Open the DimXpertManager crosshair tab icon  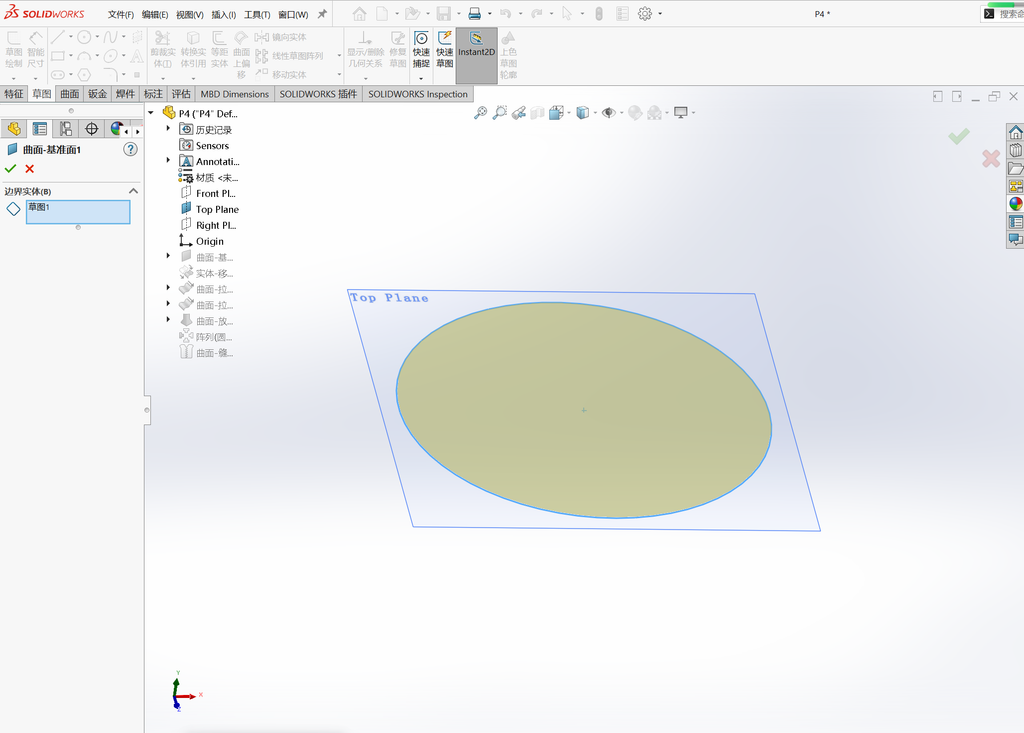[91, 129]
